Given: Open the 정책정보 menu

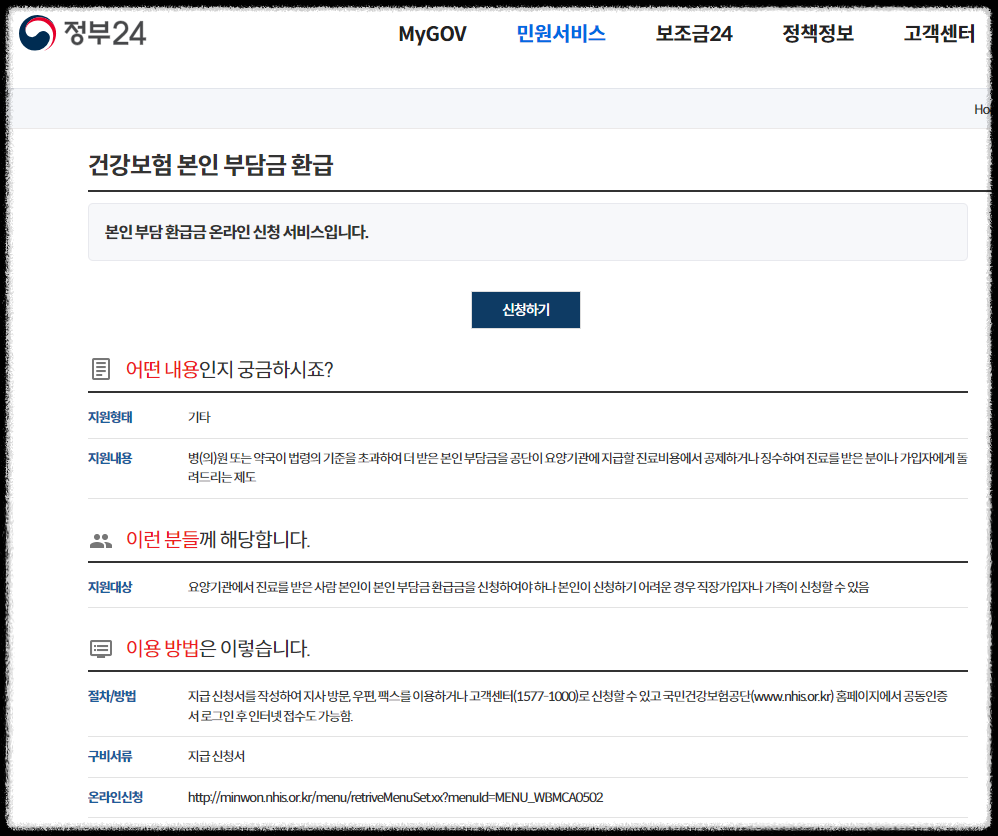Looking at the screenshot, I should (815, 33).
